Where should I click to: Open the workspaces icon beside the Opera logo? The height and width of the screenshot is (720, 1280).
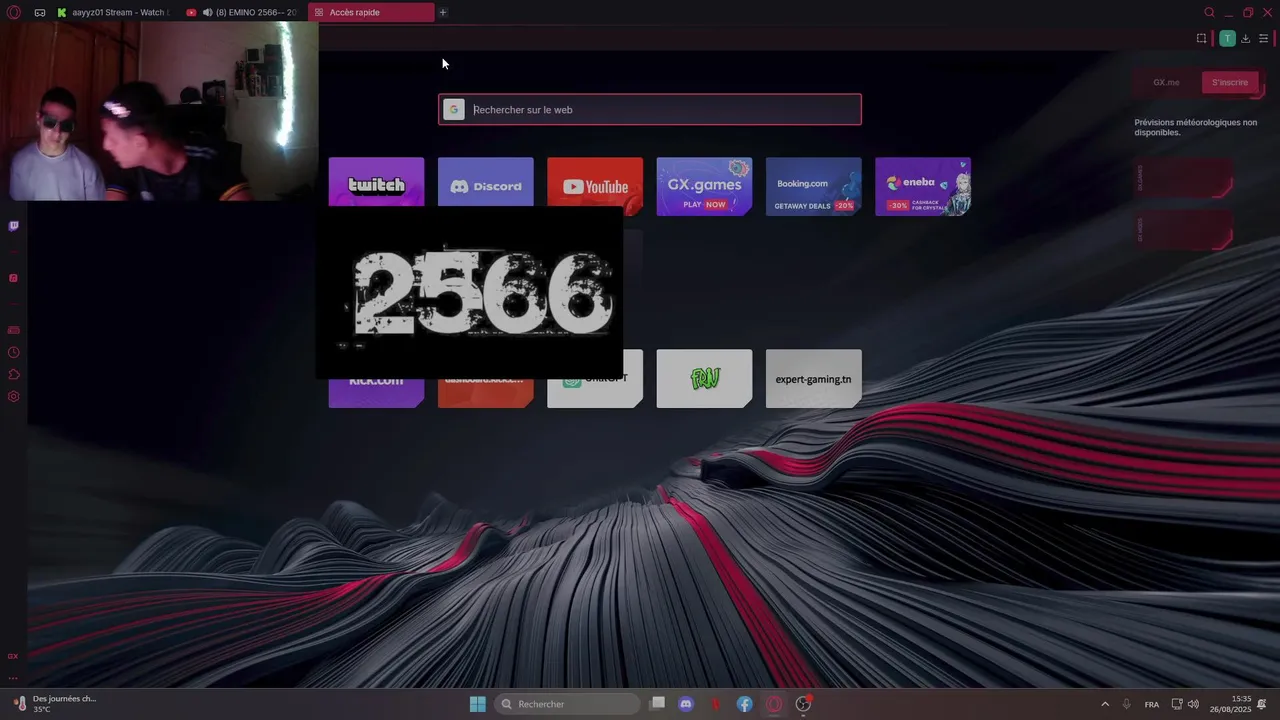[40, 12]
